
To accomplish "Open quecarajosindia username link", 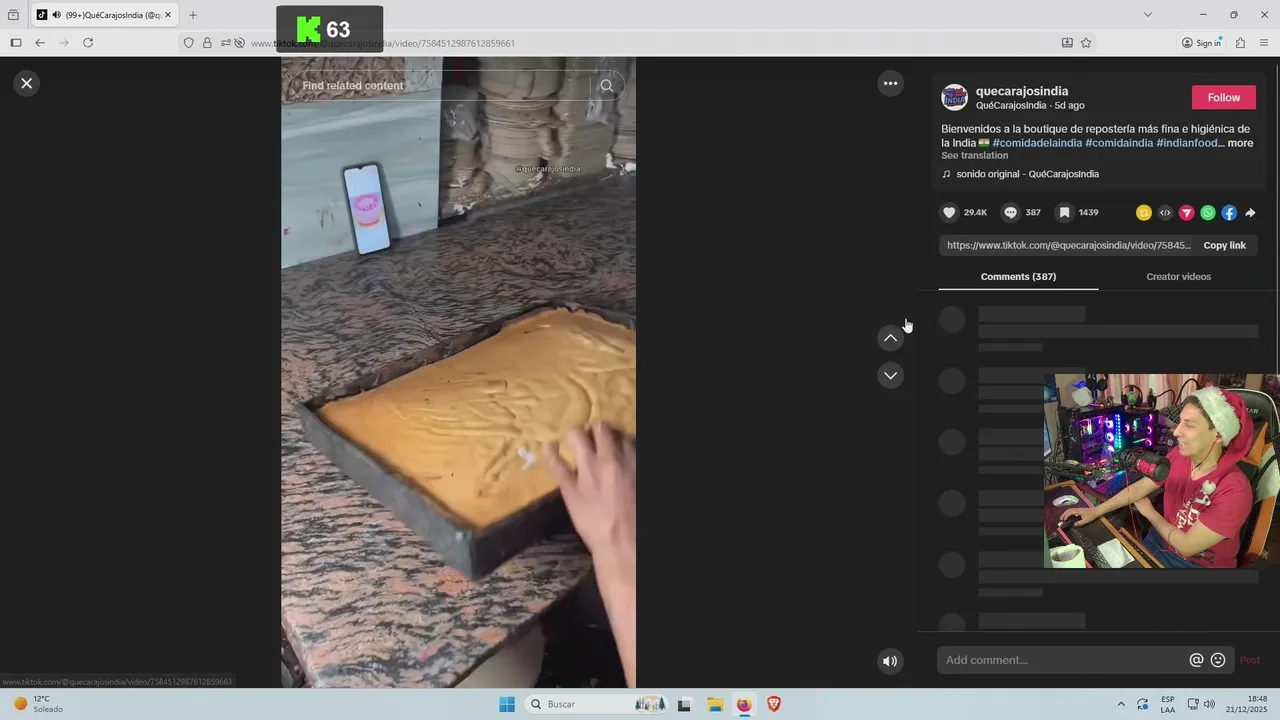I will coord(1022,91).
